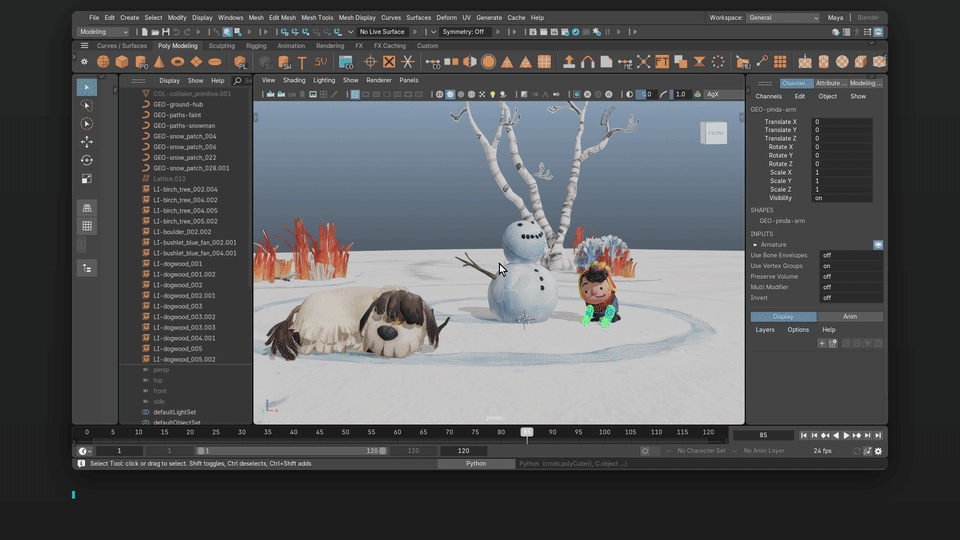Viewport: 960px width, 540px height.
Task: Click the open scene folder icon
Action: pyautogui.click(x=155, y=32)
